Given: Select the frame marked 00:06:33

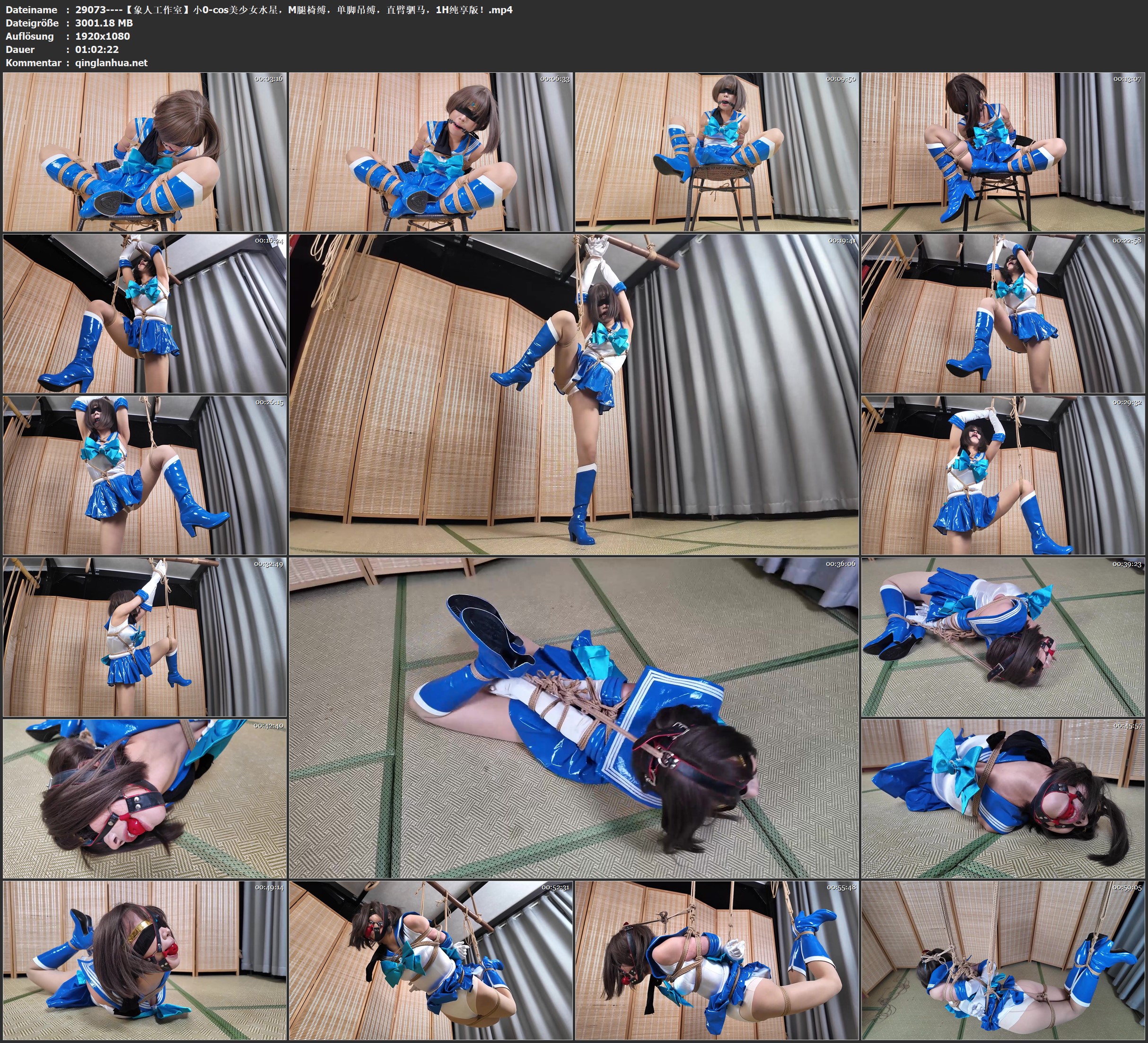Looking at the screenshot, I should [x=431, y=152].
